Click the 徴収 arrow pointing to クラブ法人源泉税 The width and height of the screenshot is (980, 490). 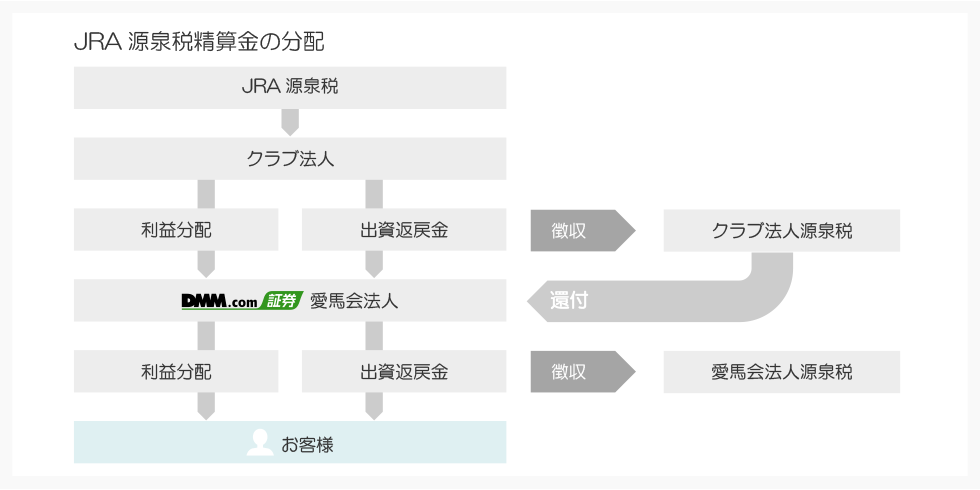(581, 230)
